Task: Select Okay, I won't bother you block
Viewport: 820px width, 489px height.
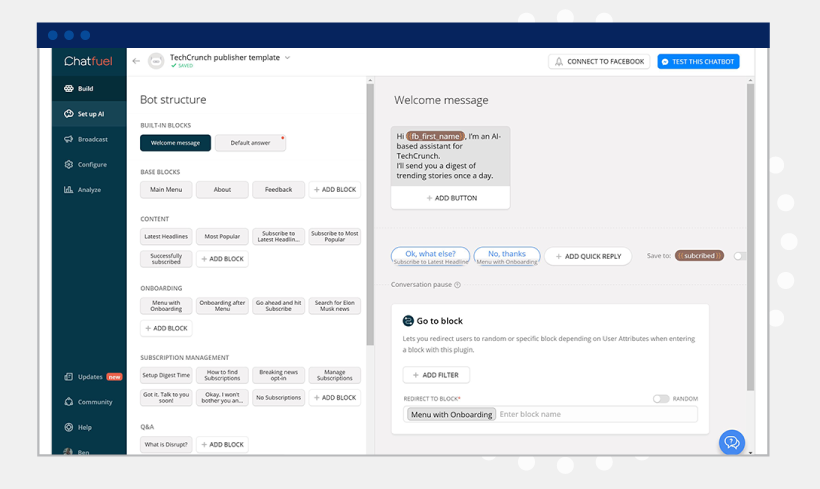Action: [x=222, y=397]
